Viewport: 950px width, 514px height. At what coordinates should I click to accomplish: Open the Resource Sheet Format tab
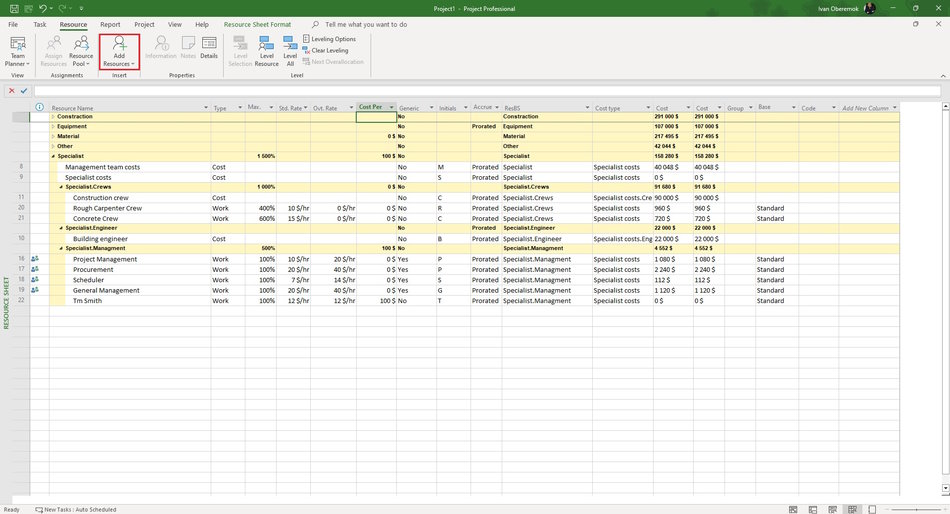257,24
